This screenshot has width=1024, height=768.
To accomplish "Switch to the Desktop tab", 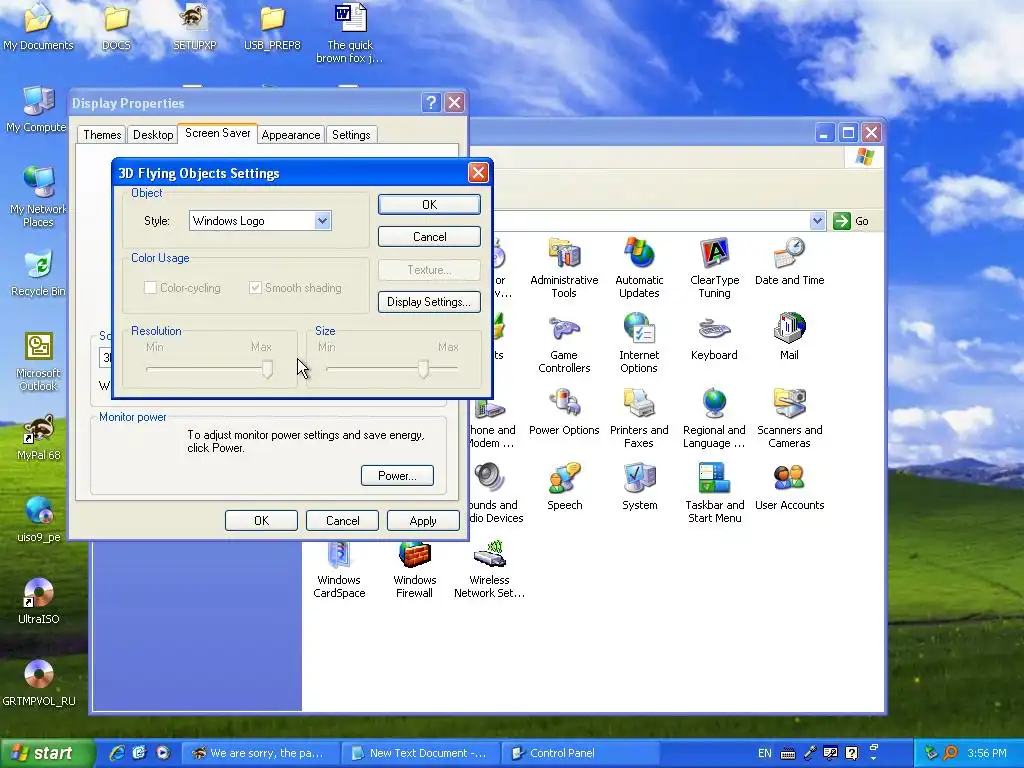I will (x=153, y=135).
